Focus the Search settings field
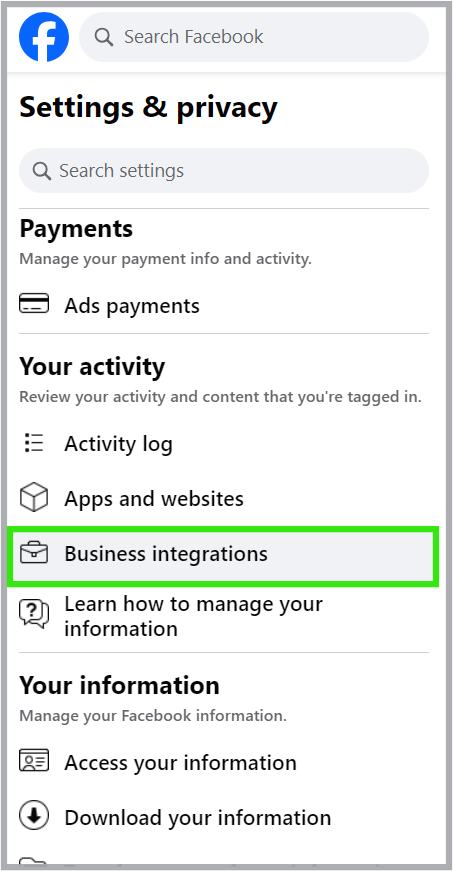The image size is (453, 871). (x=224, y=171)
